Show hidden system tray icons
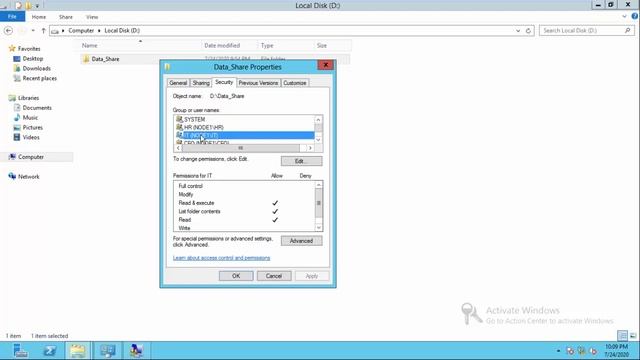The width and height of the screenshot is (640, 360). tap(558, 351)
